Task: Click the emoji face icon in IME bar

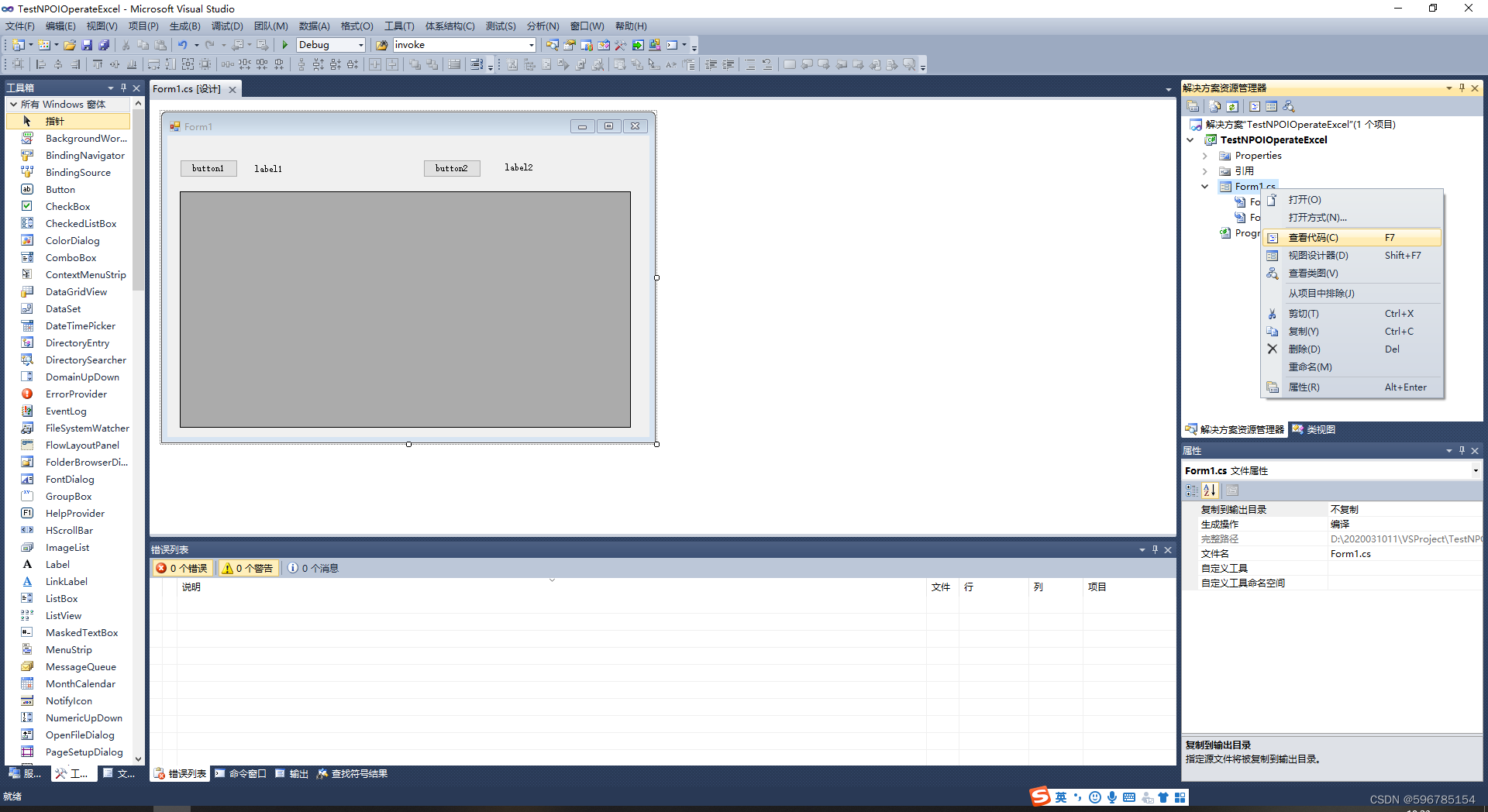Action: [1094, 797]
